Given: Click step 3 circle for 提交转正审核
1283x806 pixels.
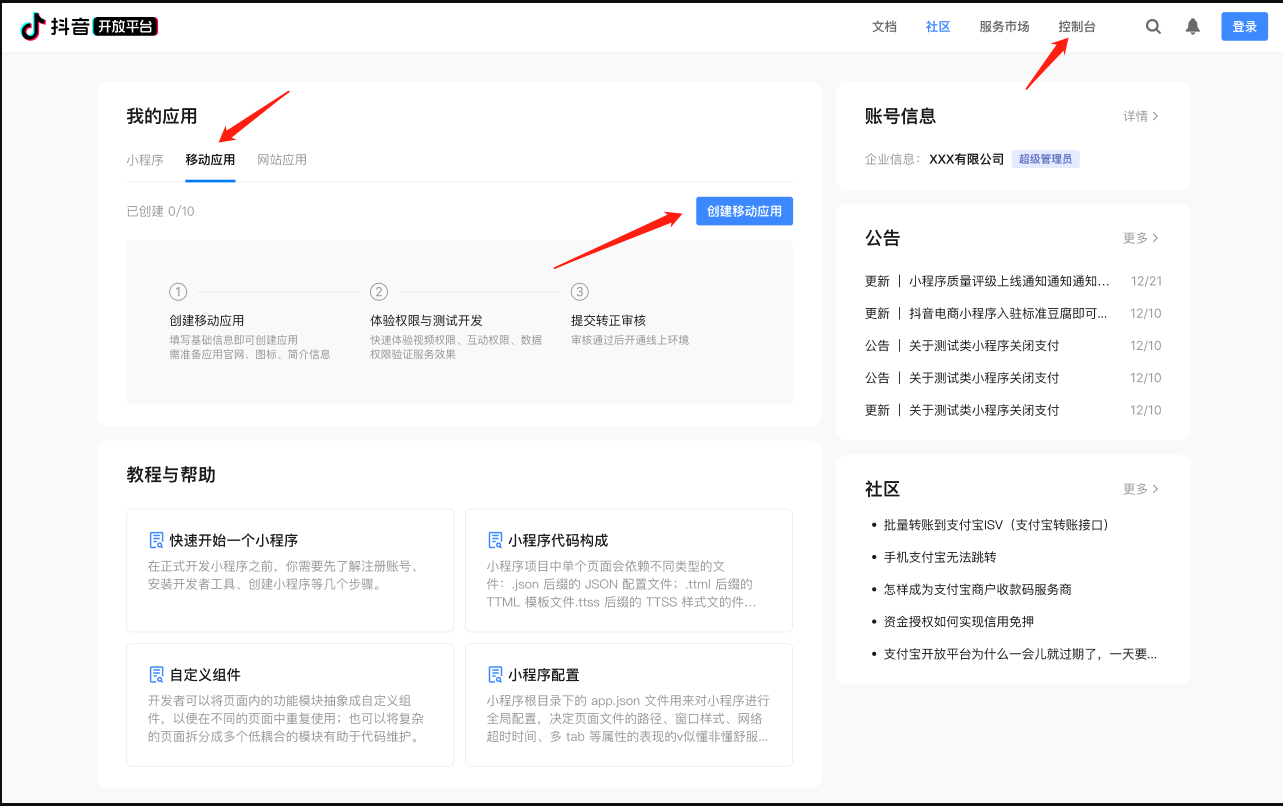Looking at the screenshot, I should point(580,292).
